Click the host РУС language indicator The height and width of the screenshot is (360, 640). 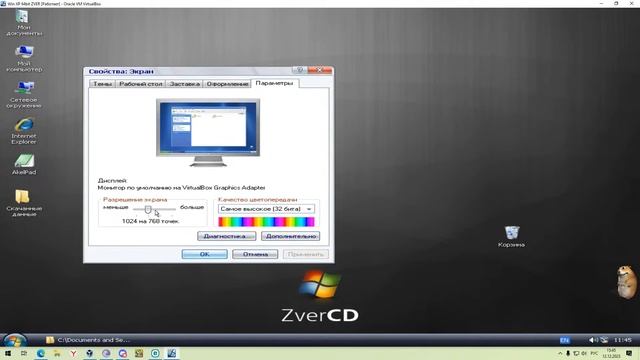(x=594, y=353)
